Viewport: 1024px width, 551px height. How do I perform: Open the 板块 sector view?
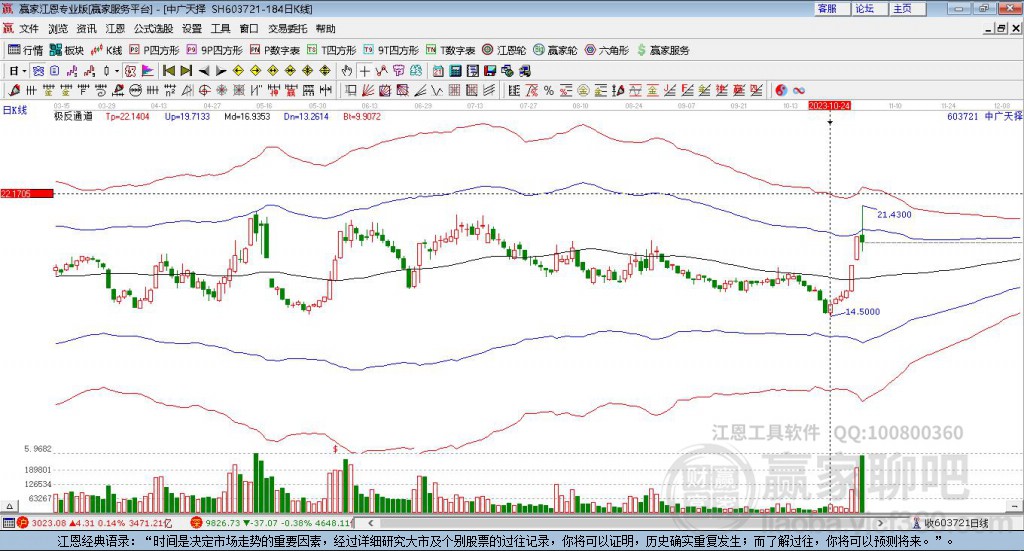tap(67, 50)
